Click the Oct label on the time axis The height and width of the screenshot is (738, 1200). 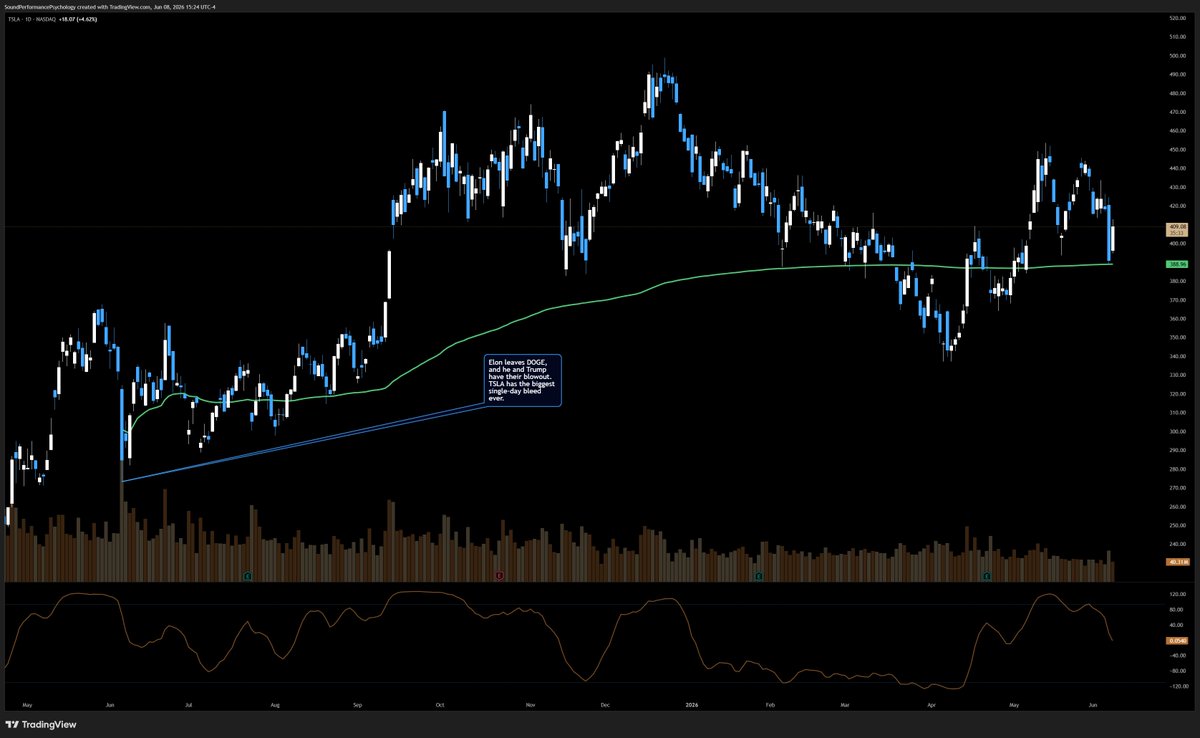click(x=440, y=704)
